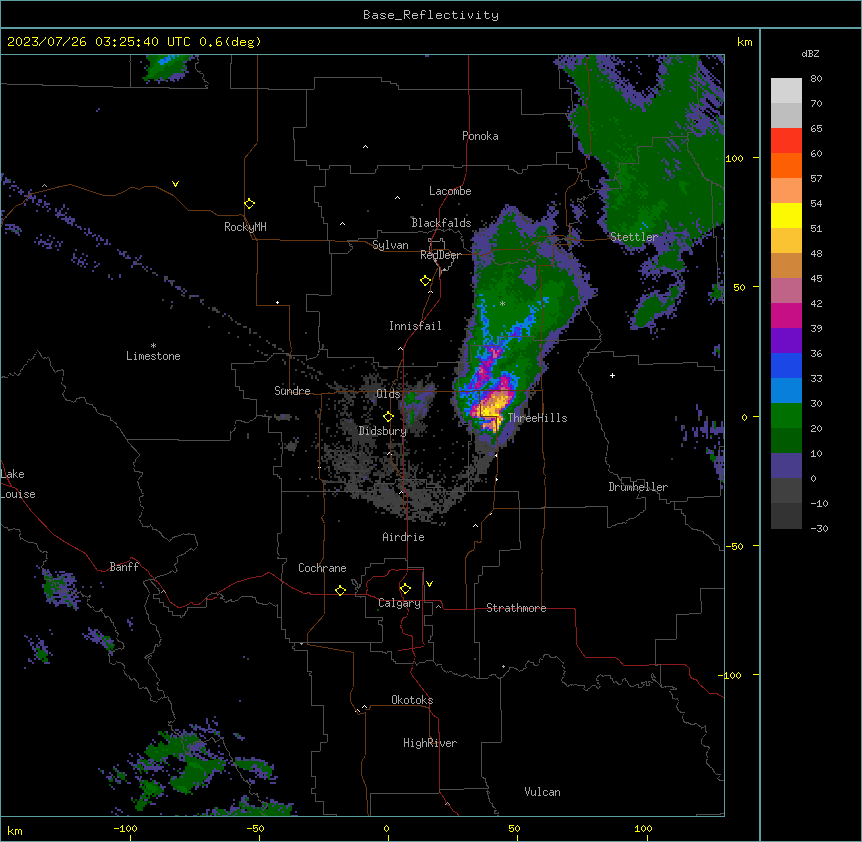
Task: Click the Ponoka city label
Action: 480,136
